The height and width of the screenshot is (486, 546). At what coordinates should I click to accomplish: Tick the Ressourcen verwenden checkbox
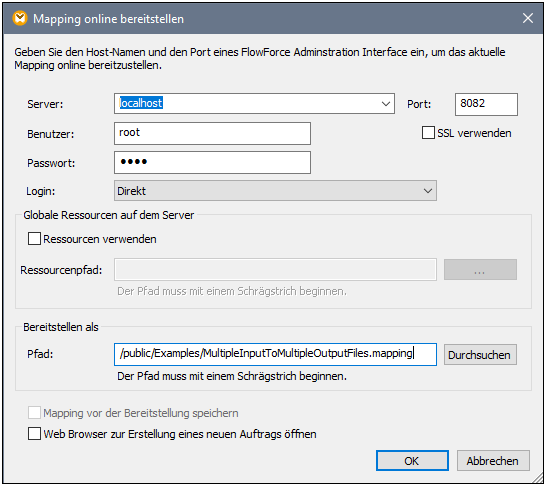point(34,239)
